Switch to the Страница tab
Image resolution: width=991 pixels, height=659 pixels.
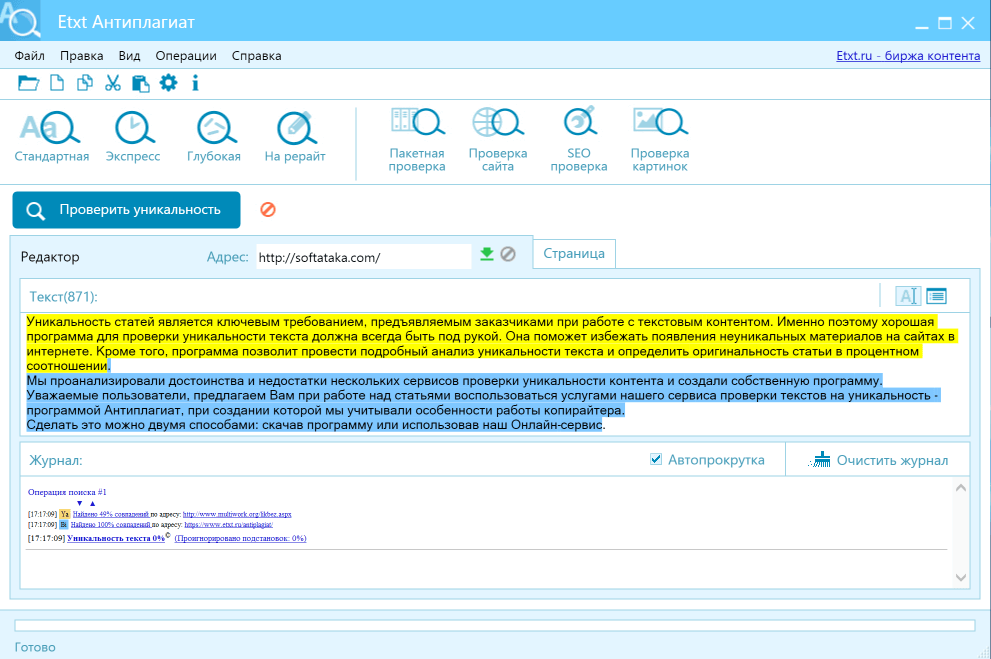(x=574, y=254)
